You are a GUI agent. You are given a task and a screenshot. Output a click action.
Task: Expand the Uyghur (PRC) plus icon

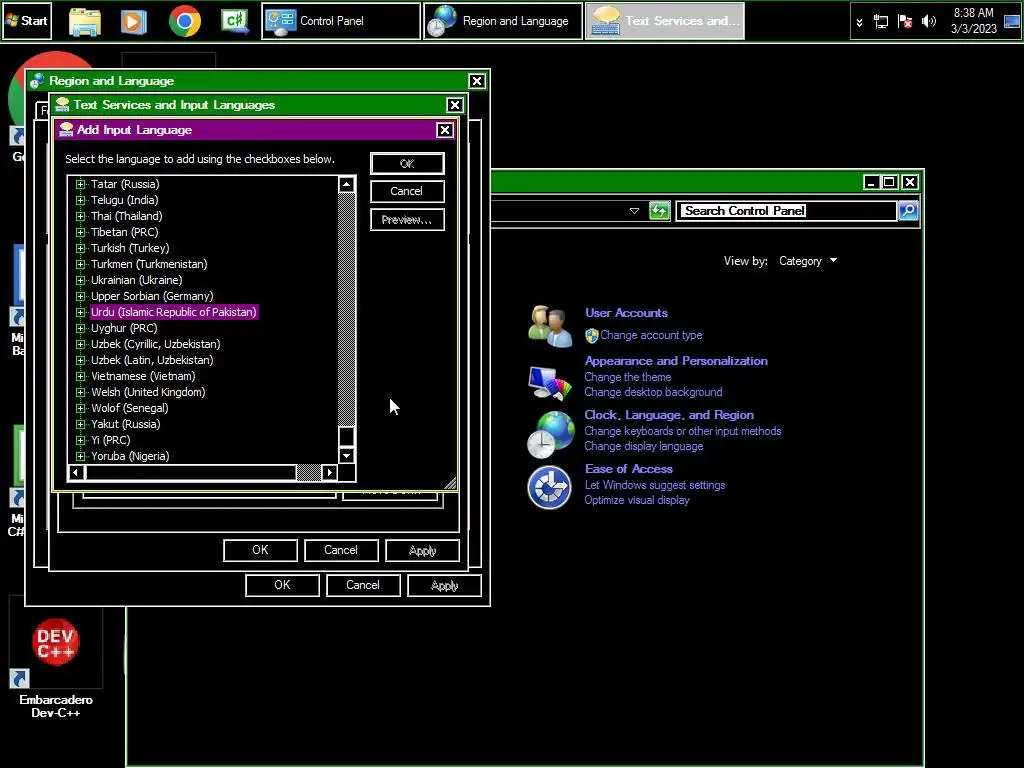(x=80, y=328)
